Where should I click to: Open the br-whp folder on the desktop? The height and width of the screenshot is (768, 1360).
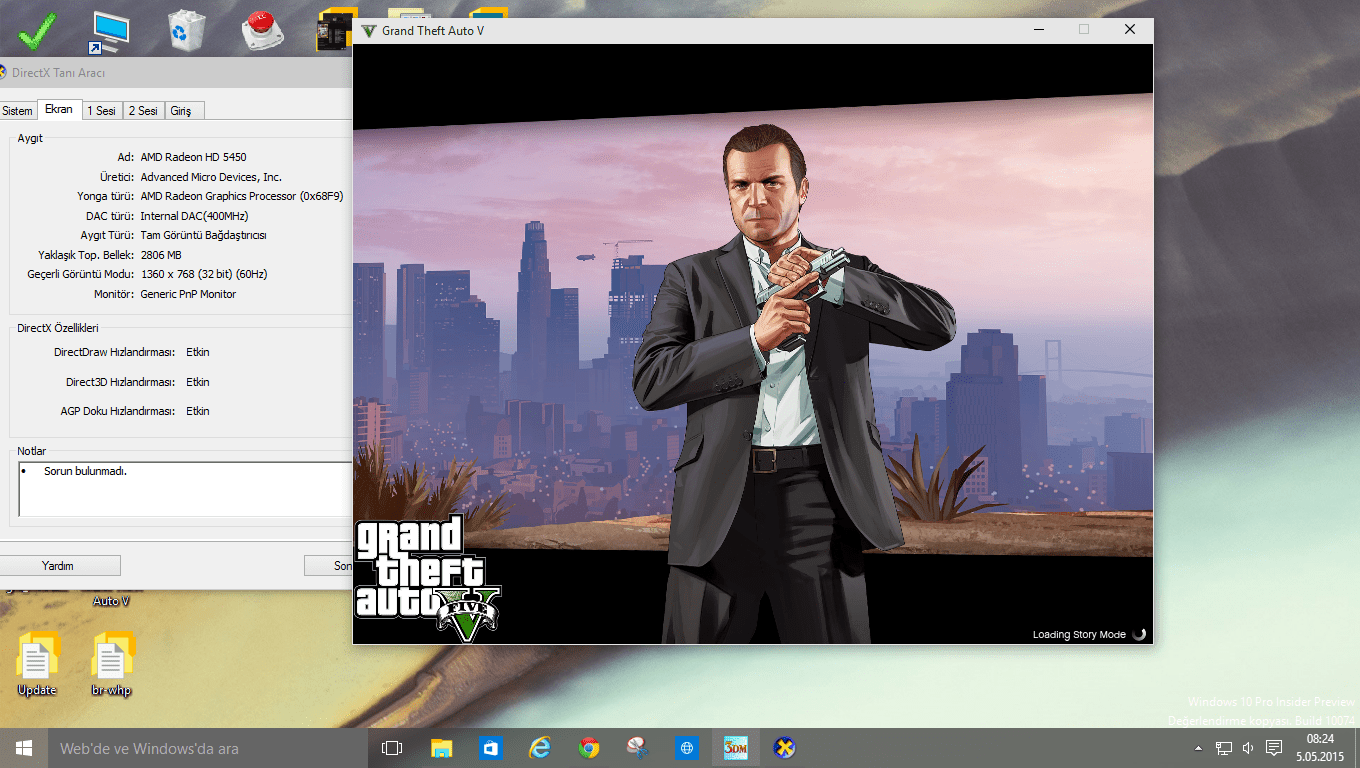pyautogui.click(x=111, y=663)
